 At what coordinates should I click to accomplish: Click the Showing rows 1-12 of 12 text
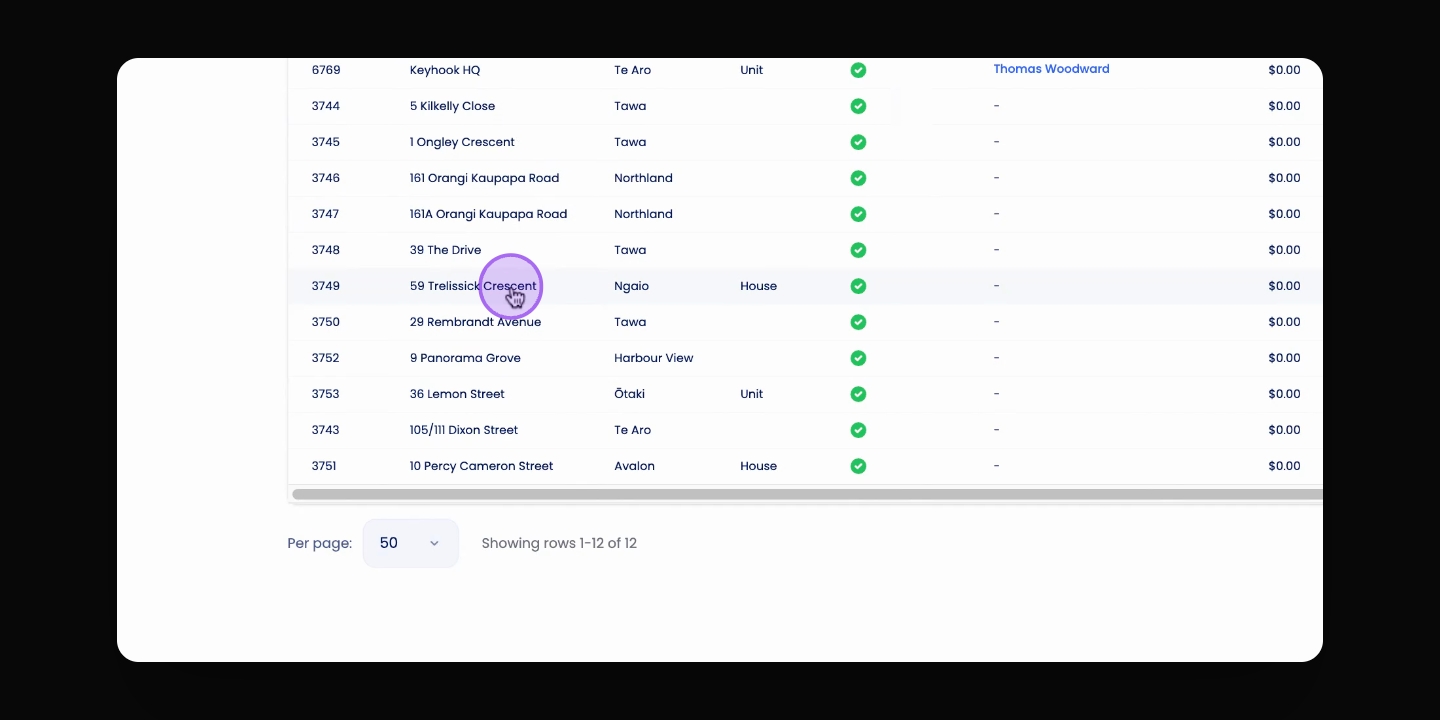pyautogui.click(x=559, y=543)
